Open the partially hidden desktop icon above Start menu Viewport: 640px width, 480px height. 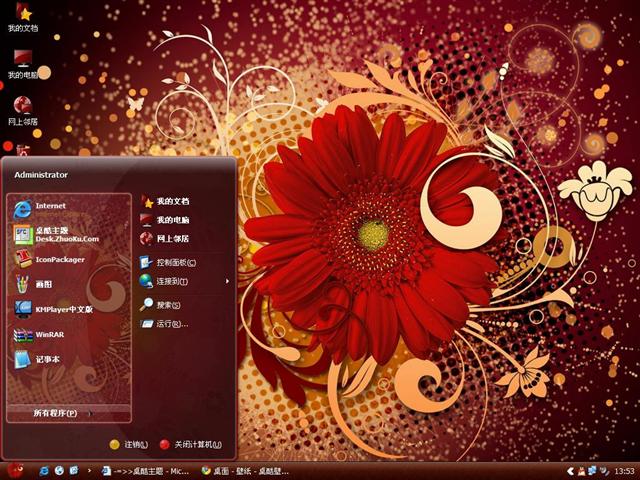23,149
